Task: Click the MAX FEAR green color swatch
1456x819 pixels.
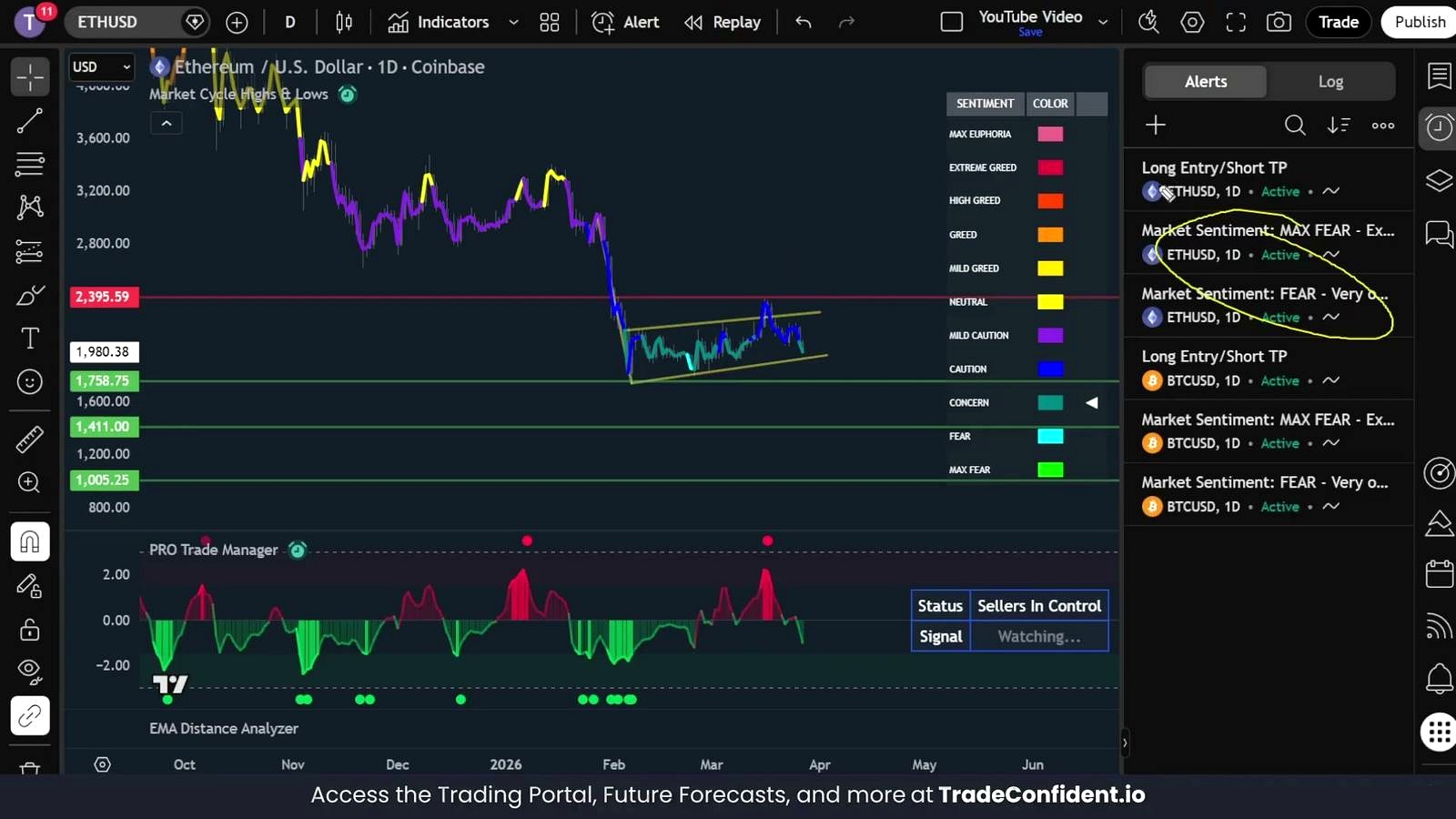Action: pyautogui.click(x=1050, y=470)
